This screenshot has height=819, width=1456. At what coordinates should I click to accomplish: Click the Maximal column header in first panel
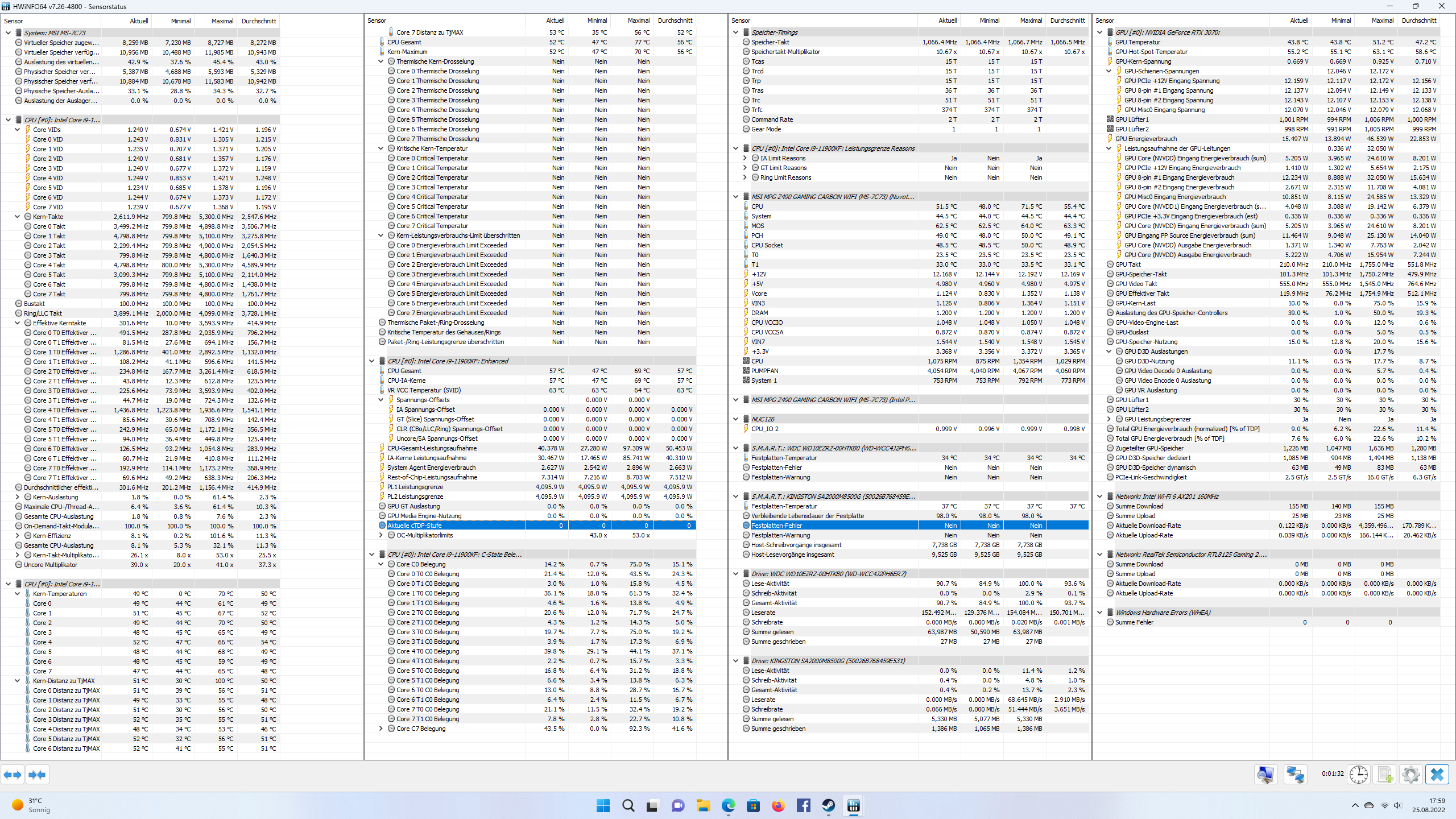(x=222, y=21)
